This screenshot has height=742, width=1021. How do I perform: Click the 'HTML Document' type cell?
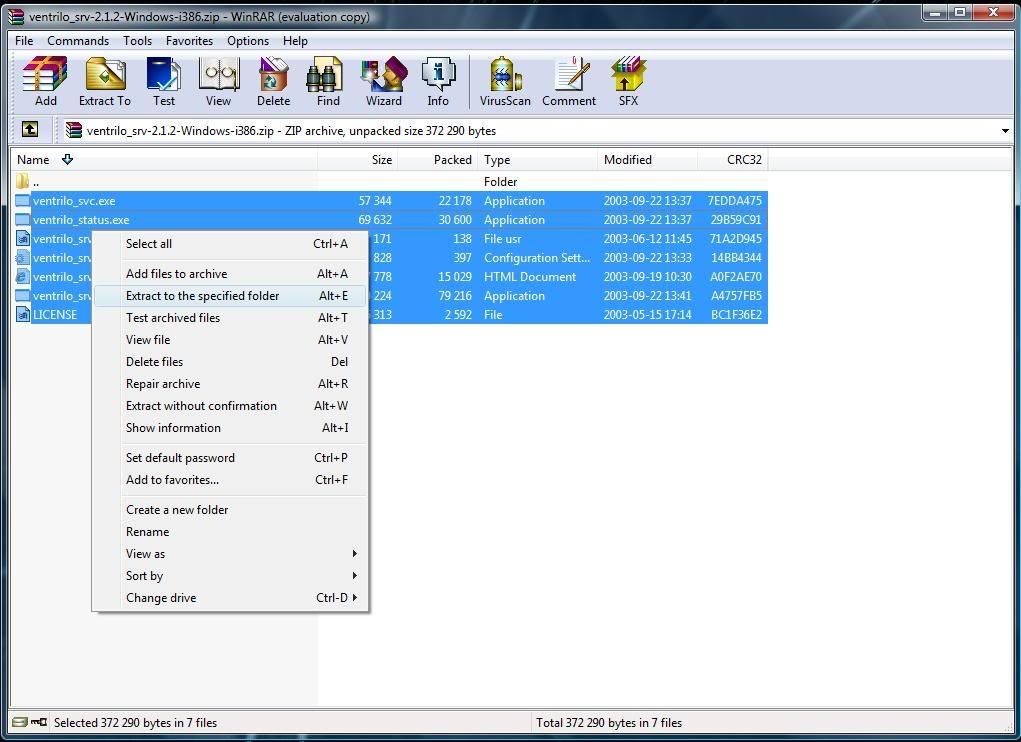pos(530,277)
